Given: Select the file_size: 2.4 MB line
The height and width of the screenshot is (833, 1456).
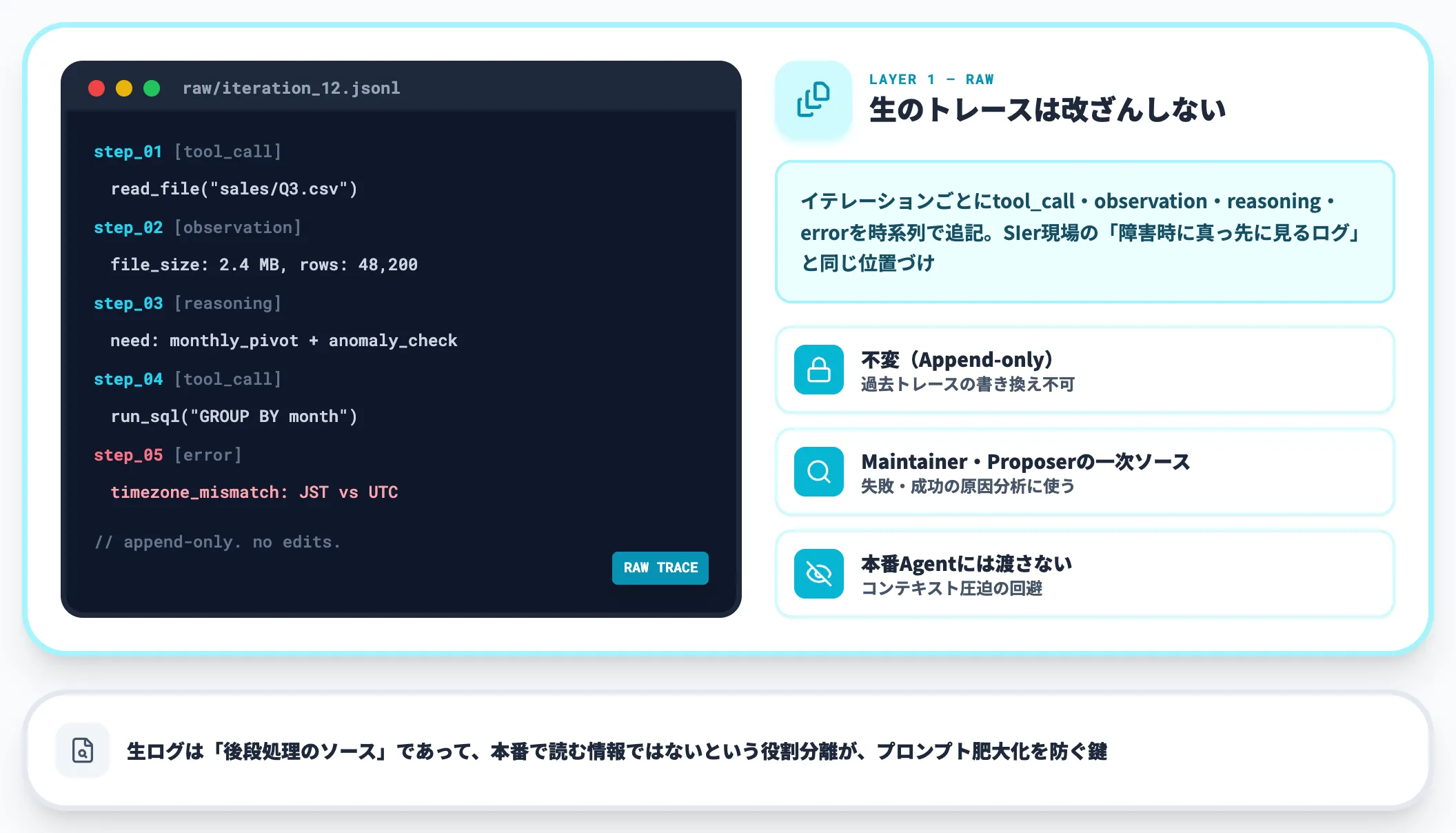Looking at the screenshot, I should point(264,265).
